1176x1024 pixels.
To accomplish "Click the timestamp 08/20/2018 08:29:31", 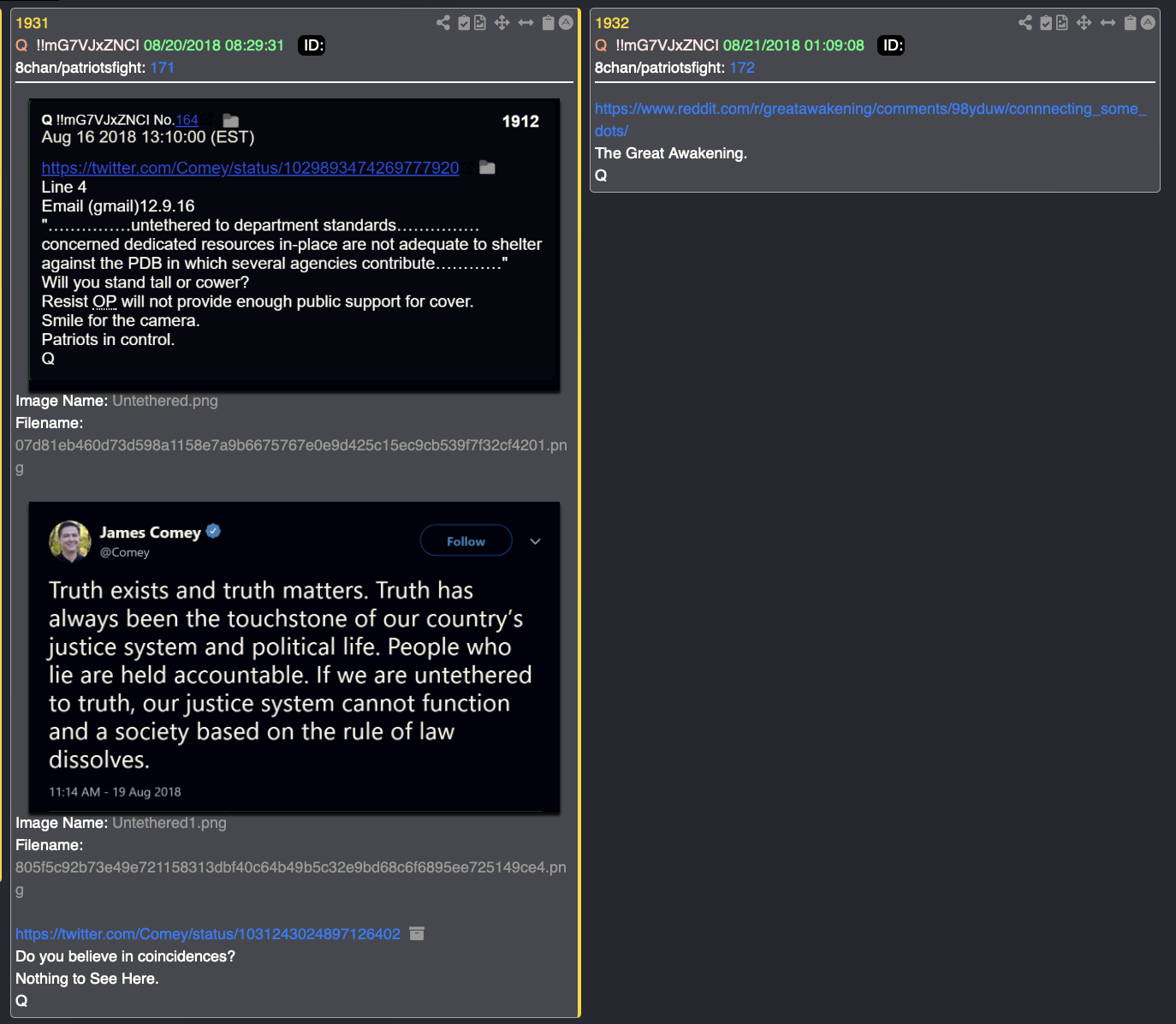I will click(x=214, y=45).
